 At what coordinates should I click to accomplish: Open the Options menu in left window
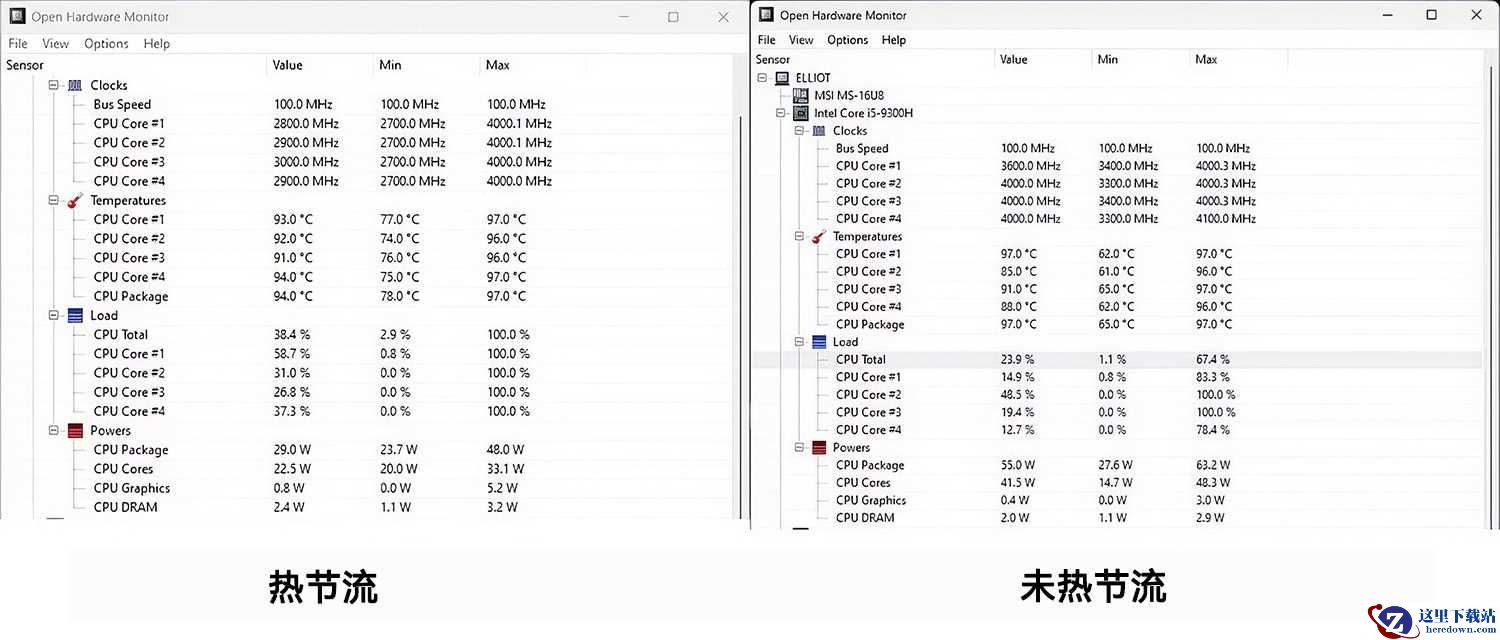pyautogui.click(x=106, y=43)
